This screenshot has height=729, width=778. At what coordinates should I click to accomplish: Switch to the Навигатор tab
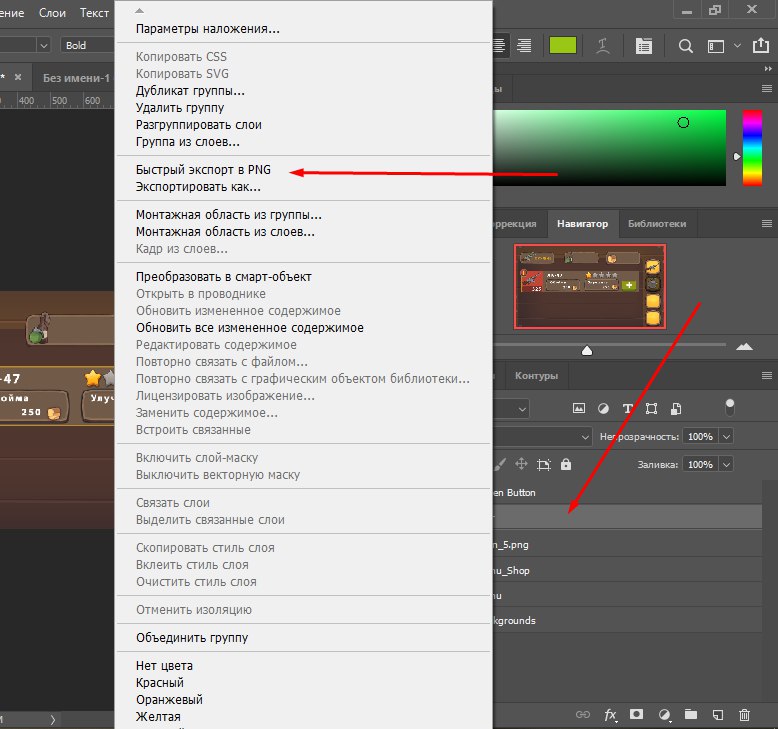point(583,224)
